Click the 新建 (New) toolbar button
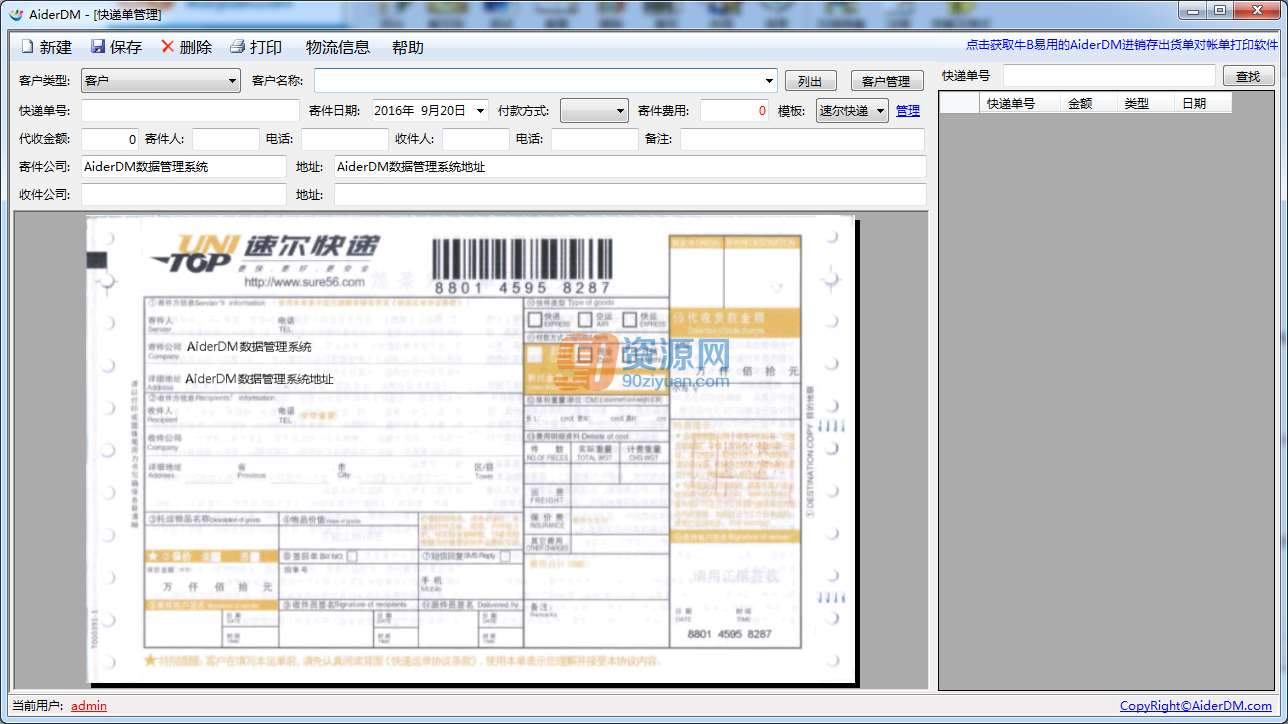 [x=46, y=47]
